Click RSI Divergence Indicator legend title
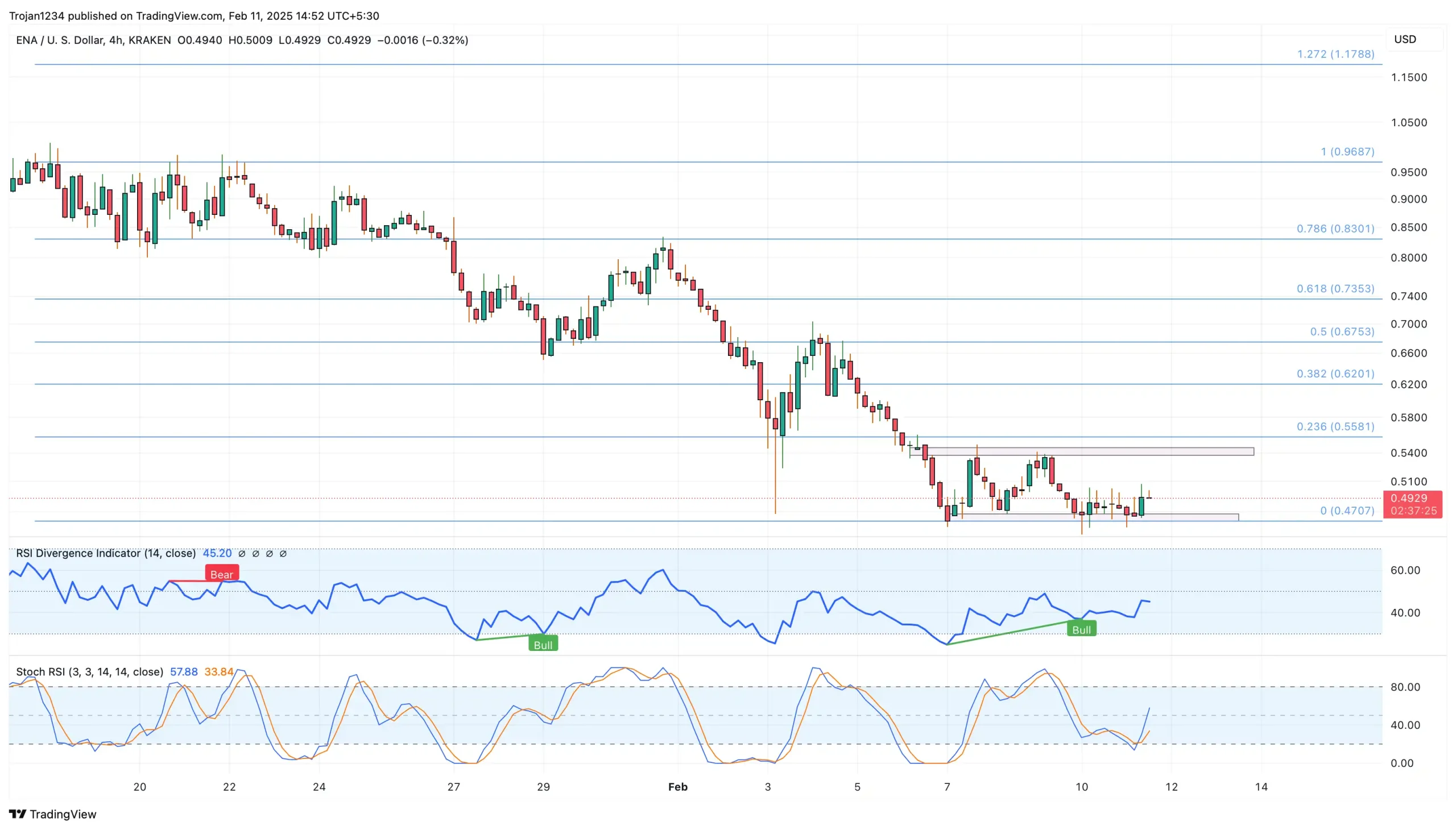The height and width of the screenshot is (830, 1456). tap(106, 553)
